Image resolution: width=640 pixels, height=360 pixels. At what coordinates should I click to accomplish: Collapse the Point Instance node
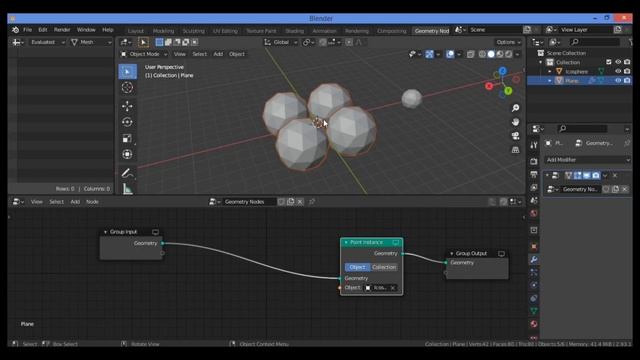click(x=346, y=242)
